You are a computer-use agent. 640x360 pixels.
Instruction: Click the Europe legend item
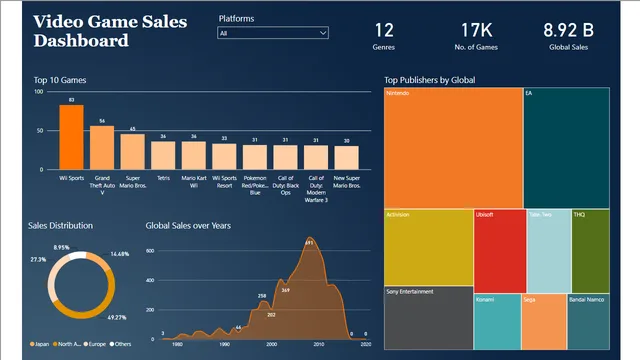(x=95, y=344)
